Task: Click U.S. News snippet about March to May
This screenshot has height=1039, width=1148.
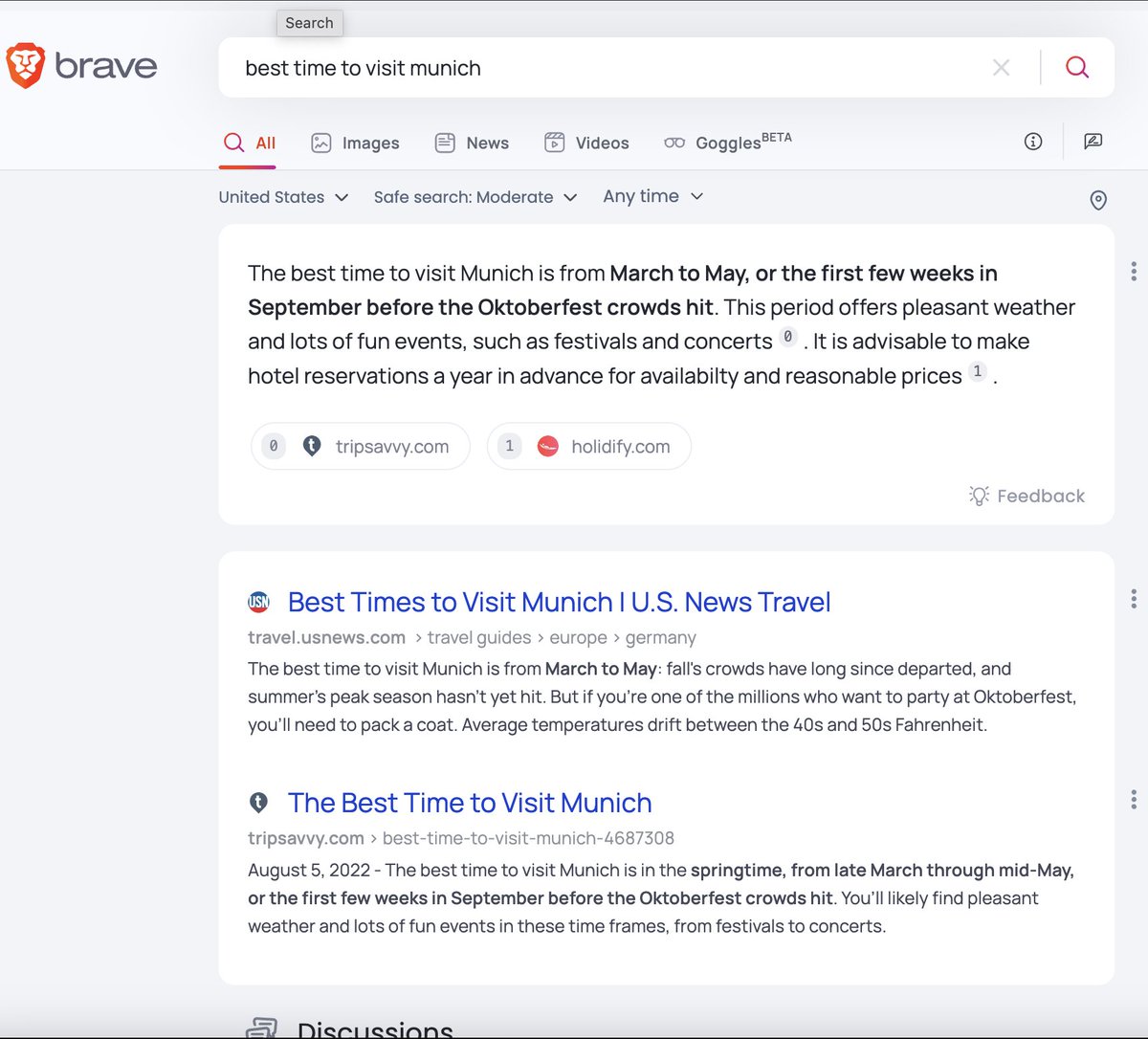Action: (x=662, y=696)
